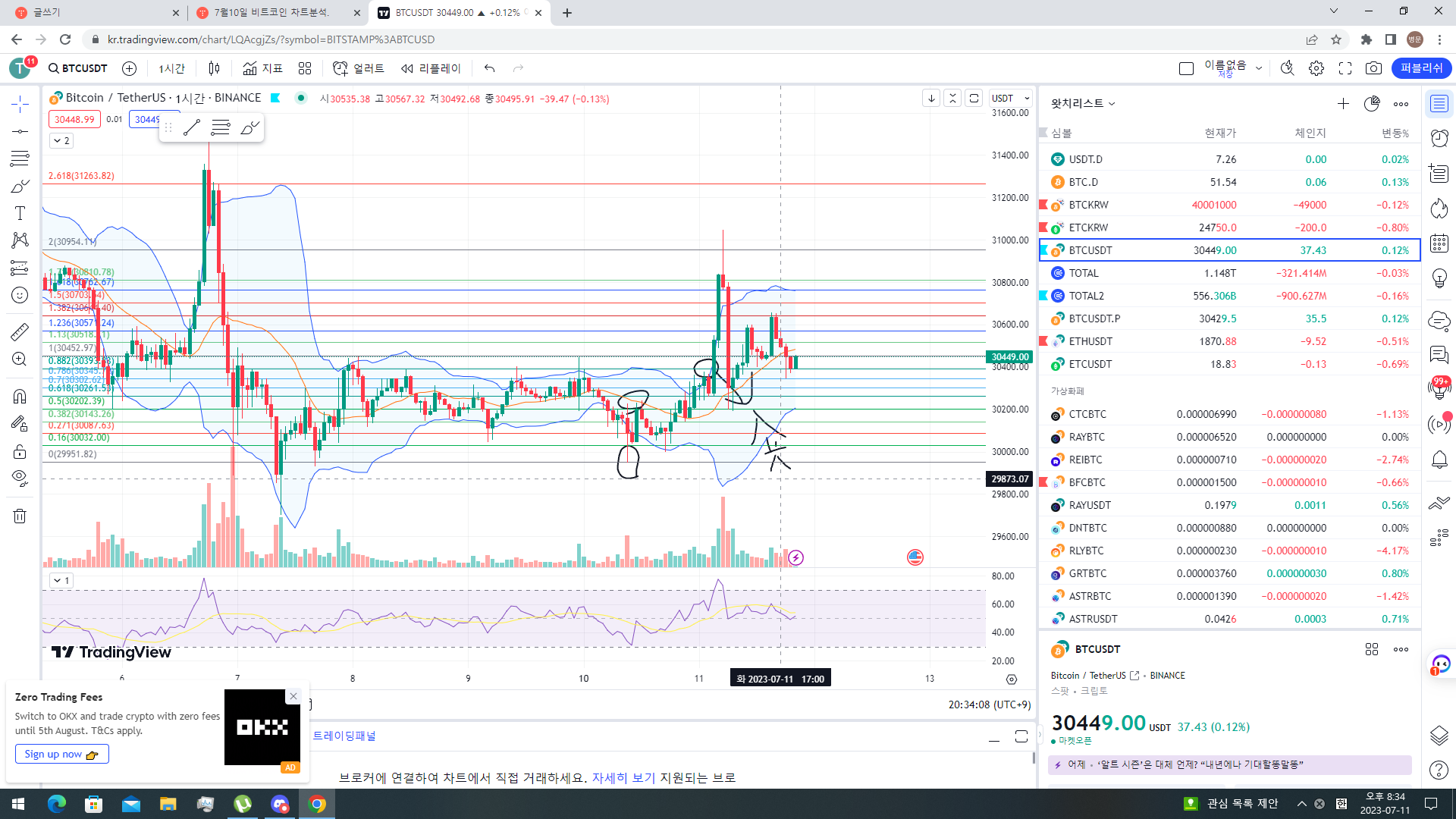This screenshot has width=1456, height=819.
Task: Click the fast drawing line tool in floating toolbar
Action: tap(192, 128)
